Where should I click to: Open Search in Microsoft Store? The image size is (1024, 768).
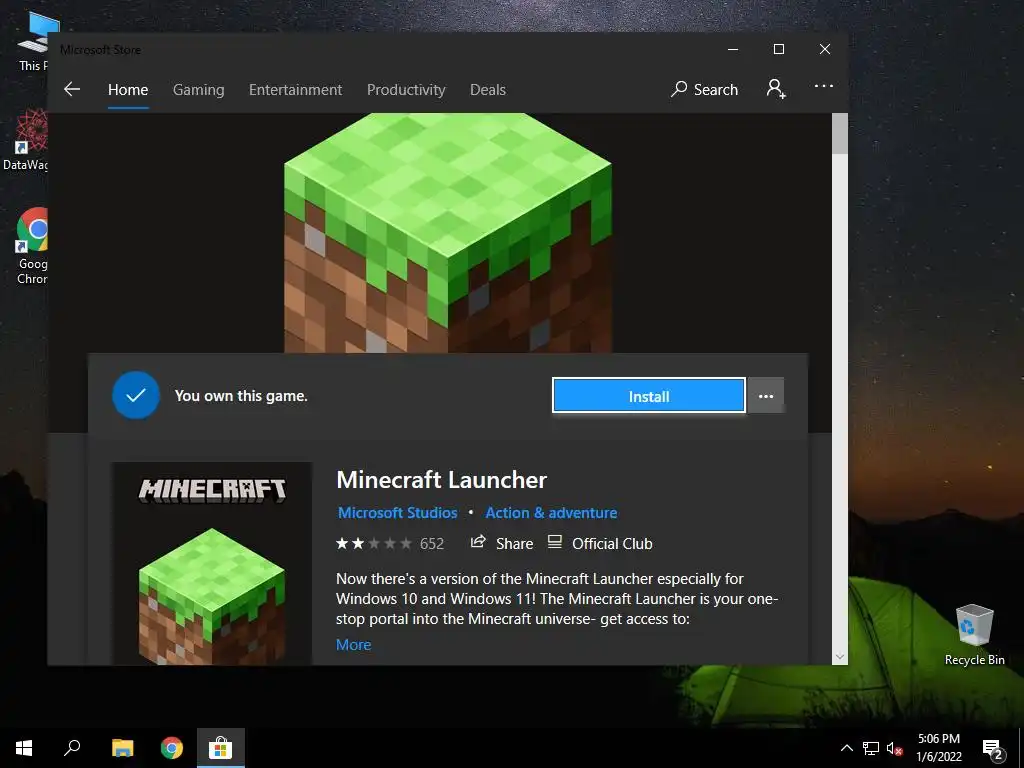[x=704, y=89]
